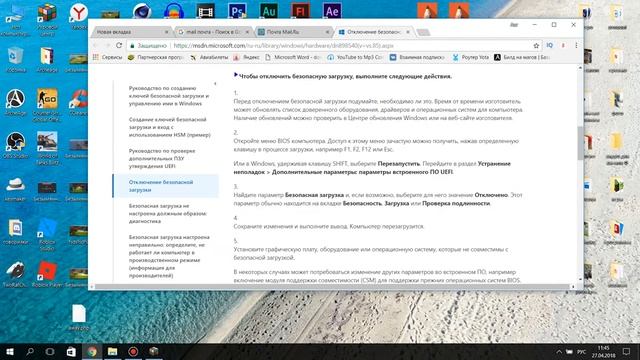Select the Yandex Browser desktop icon
Screen dimensions: 640x360
coord(78,16)
